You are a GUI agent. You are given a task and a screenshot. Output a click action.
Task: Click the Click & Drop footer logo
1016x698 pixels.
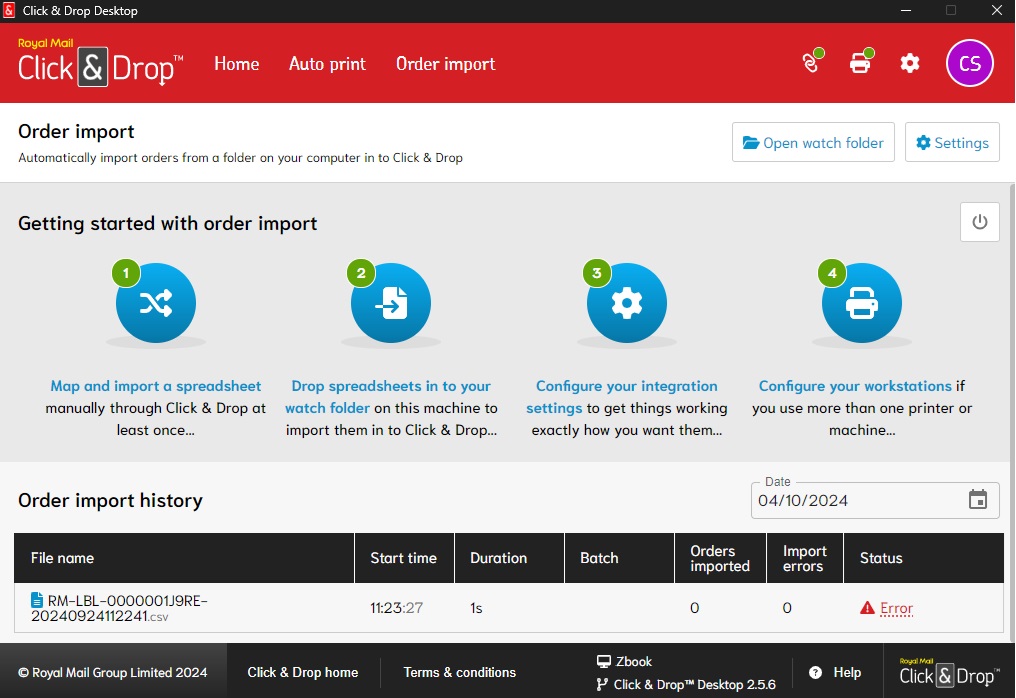pos(949,673)
